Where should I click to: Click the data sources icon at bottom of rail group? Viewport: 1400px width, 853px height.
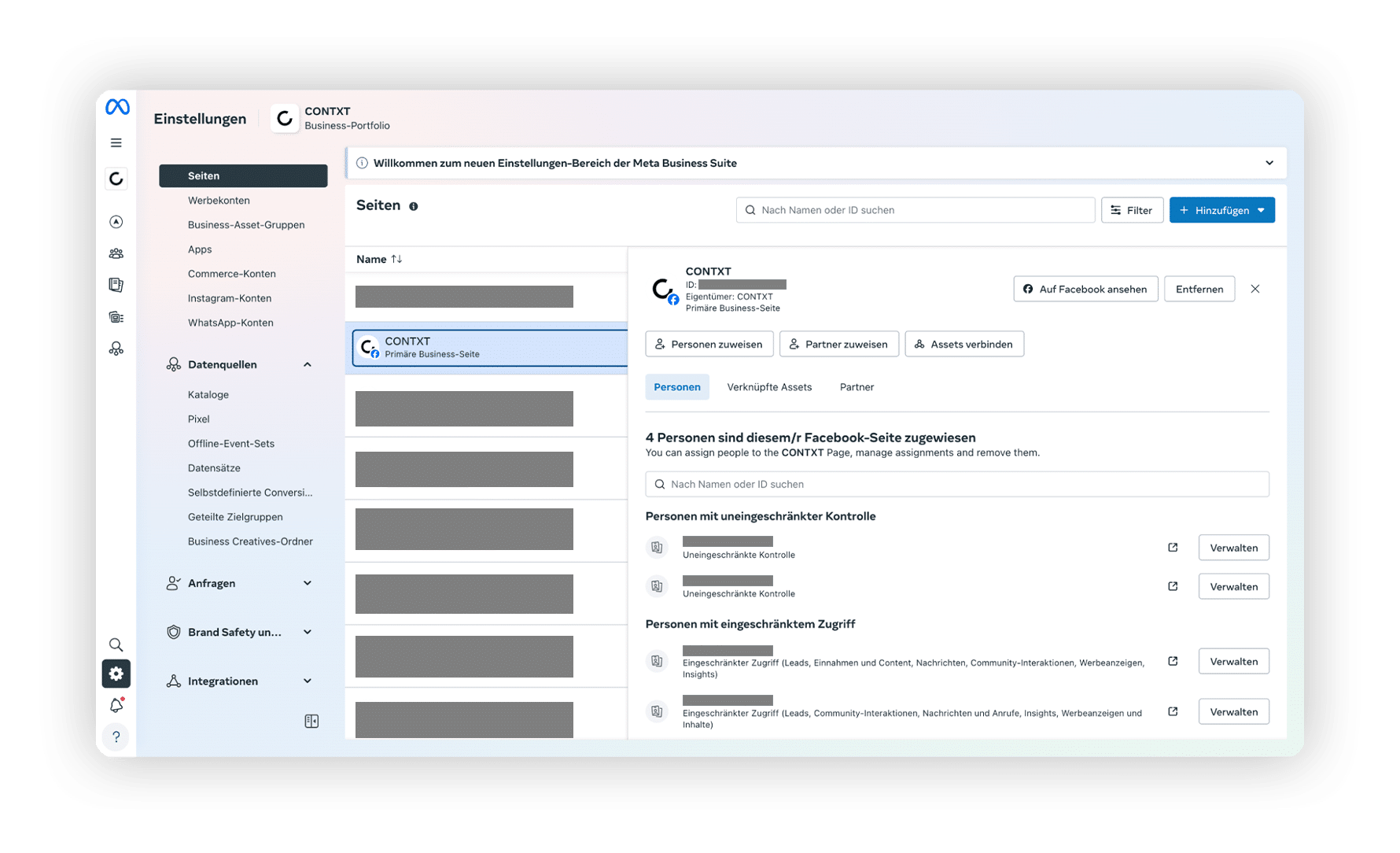point(116,349)
